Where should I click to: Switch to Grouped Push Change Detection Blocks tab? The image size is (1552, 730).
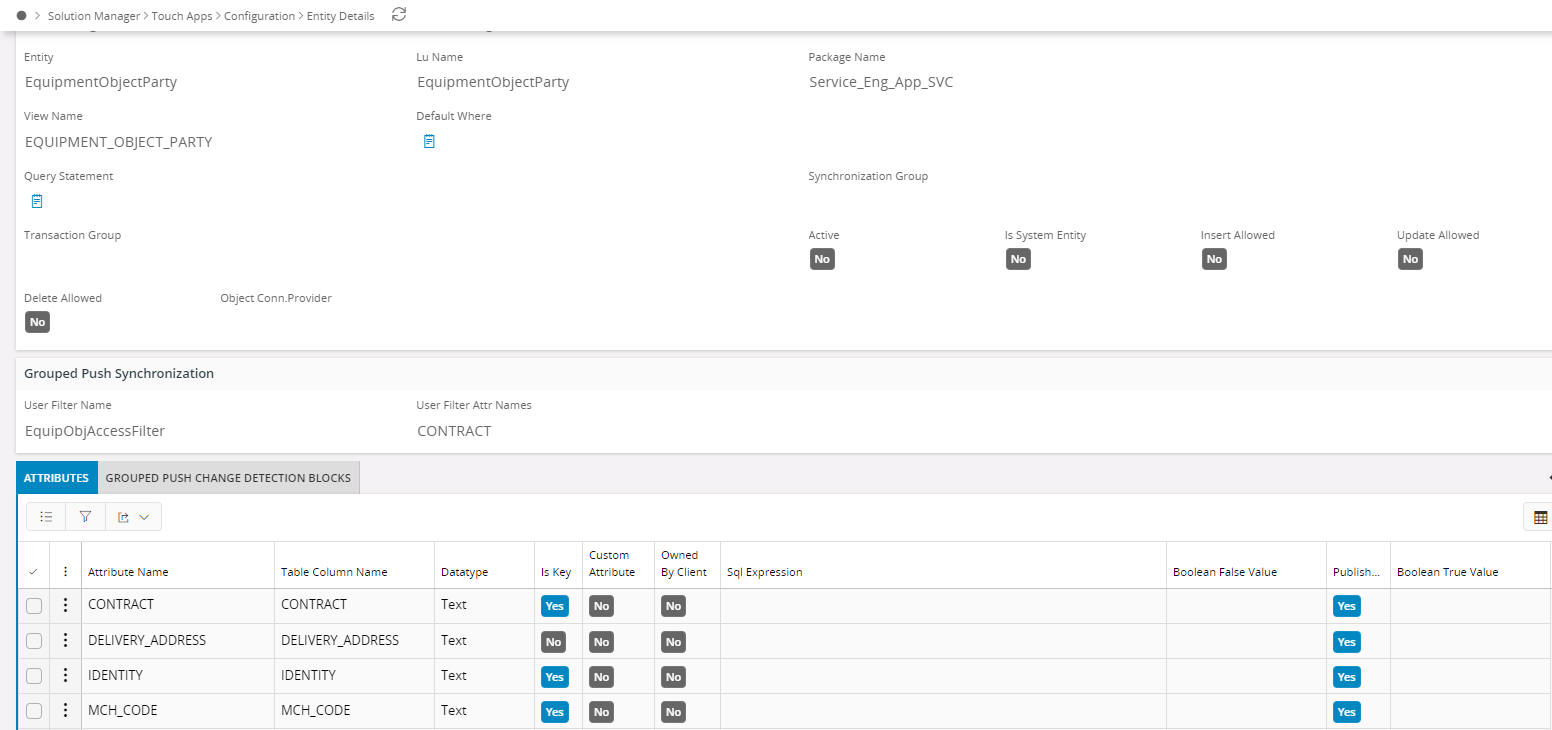(228, 478)
